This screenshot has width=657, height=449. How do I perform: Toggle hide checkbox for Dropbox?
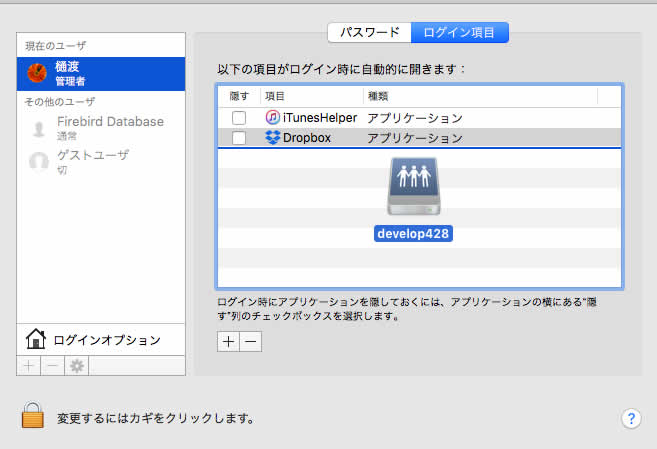tap(238, 138)
